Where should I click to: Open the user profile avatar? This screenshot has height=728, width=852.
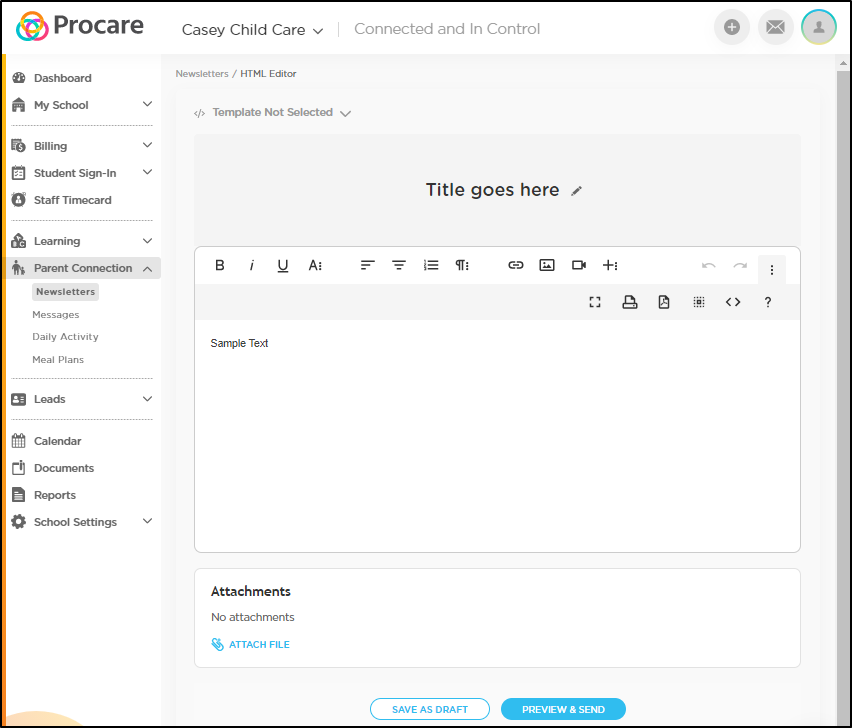coord(819,27)
